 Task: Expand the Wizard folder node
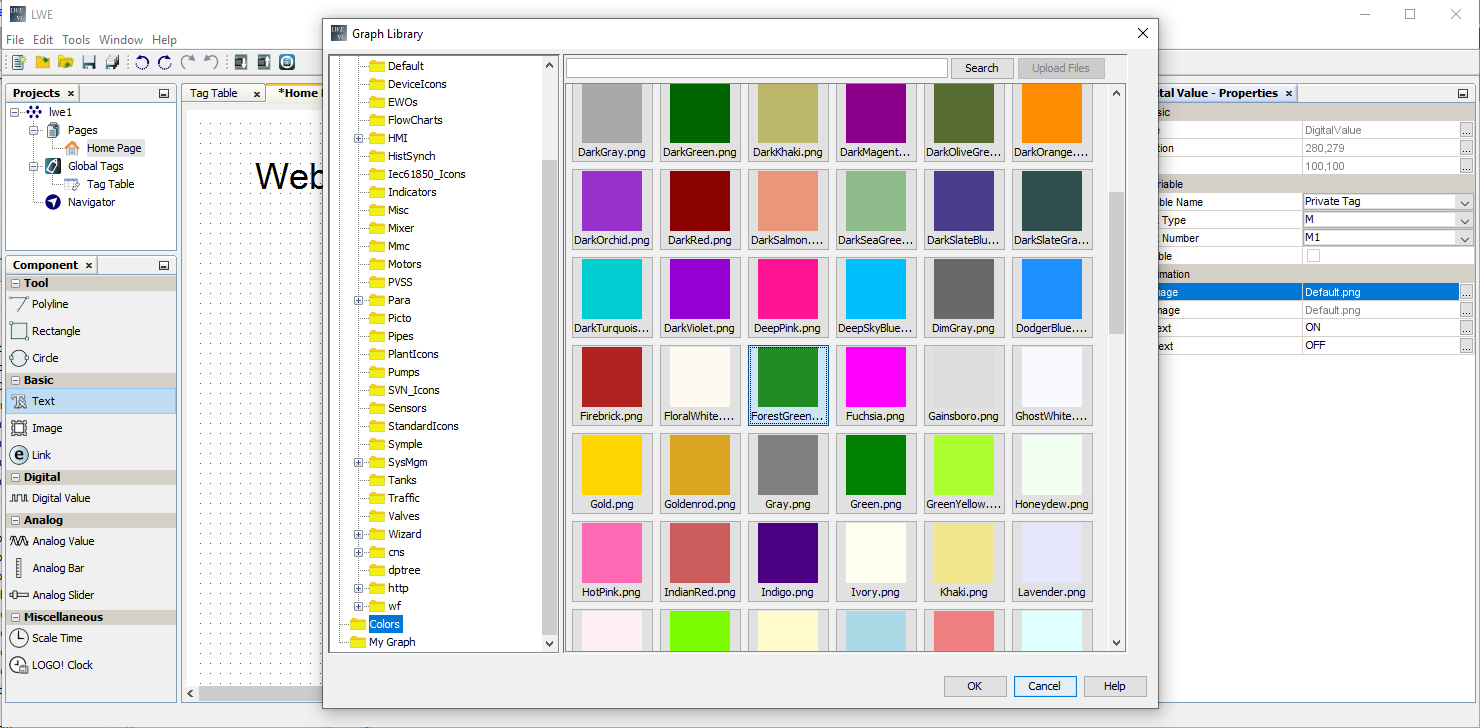[358, 534]
